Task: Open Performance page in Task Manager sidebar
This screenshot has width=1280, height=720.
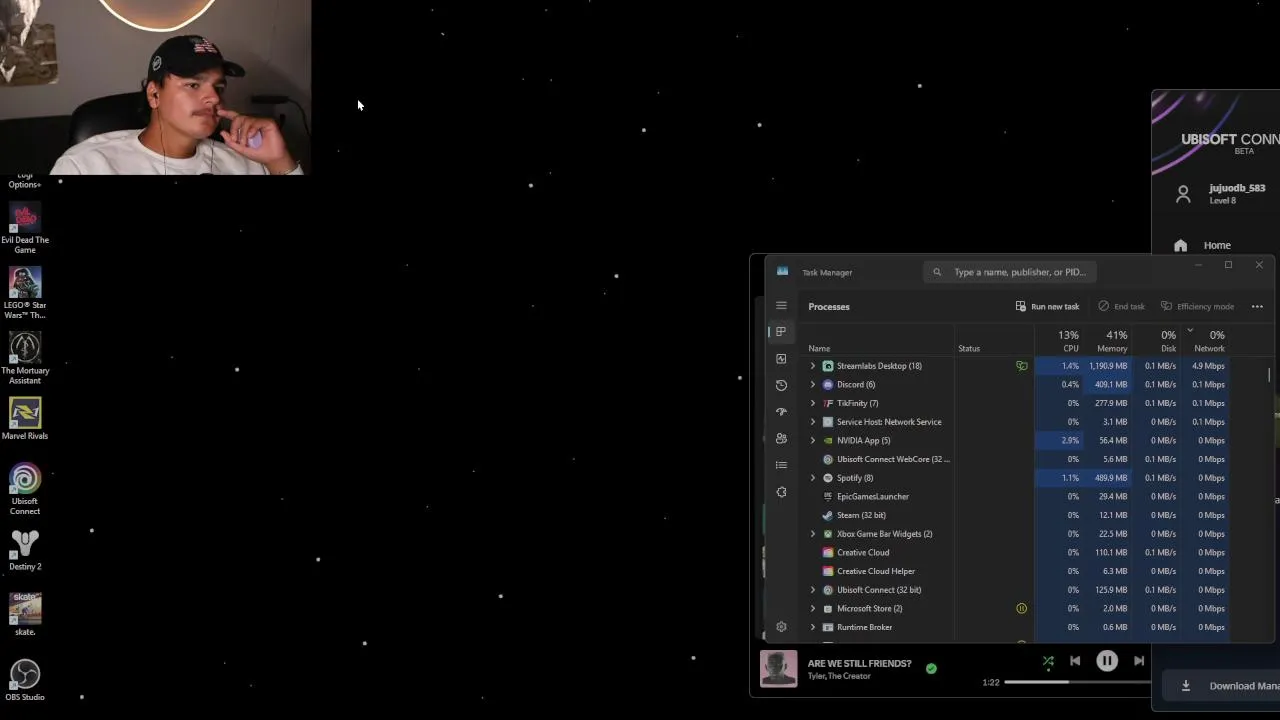Action: pos(781,358)
